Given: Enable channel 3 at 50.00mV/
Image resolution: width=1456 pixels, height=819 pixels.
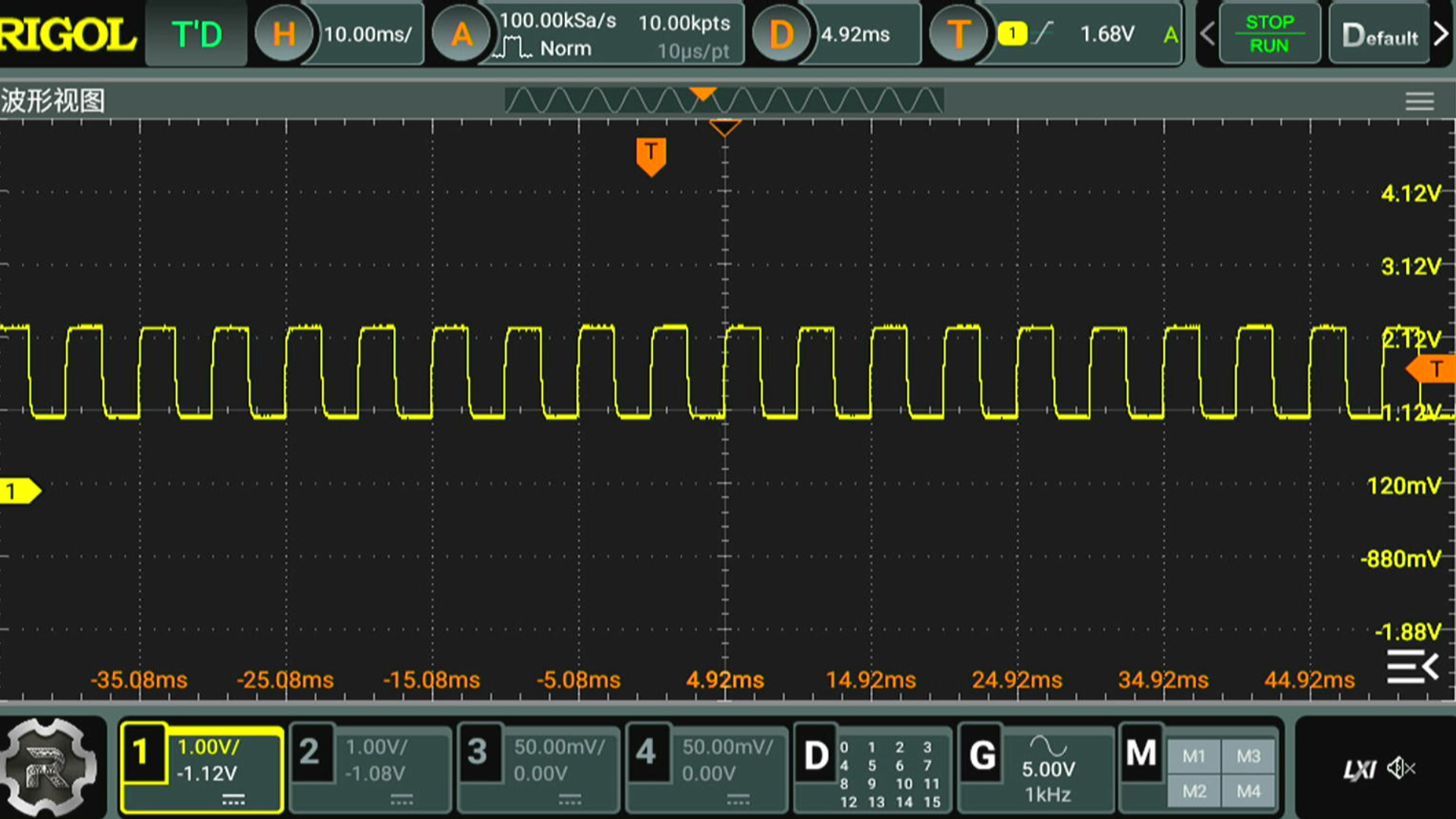Looking at the screenshot, I should 540,766.
